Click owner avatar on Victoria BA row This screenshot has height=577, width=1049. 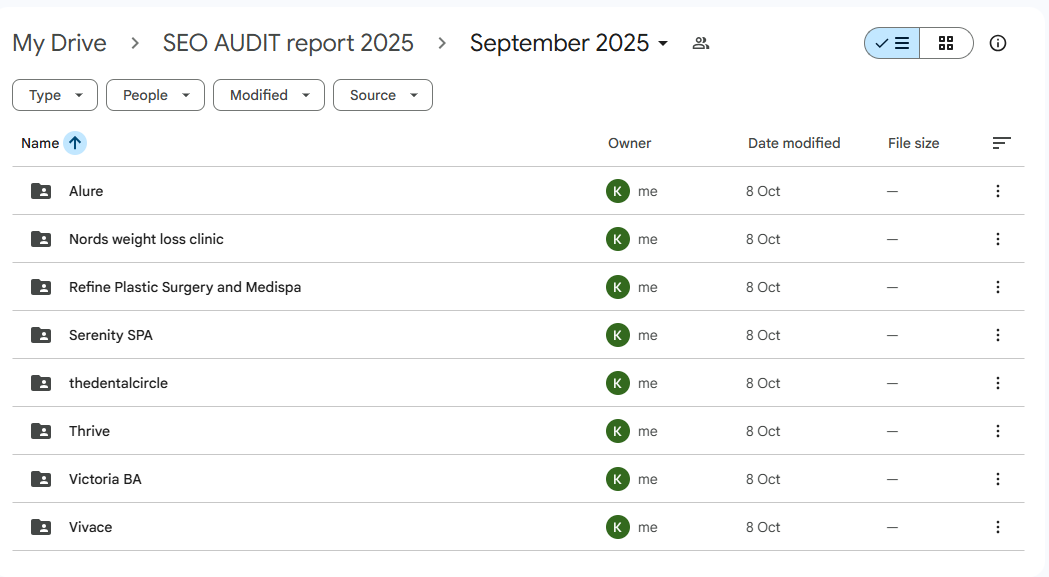pos(618,479)
